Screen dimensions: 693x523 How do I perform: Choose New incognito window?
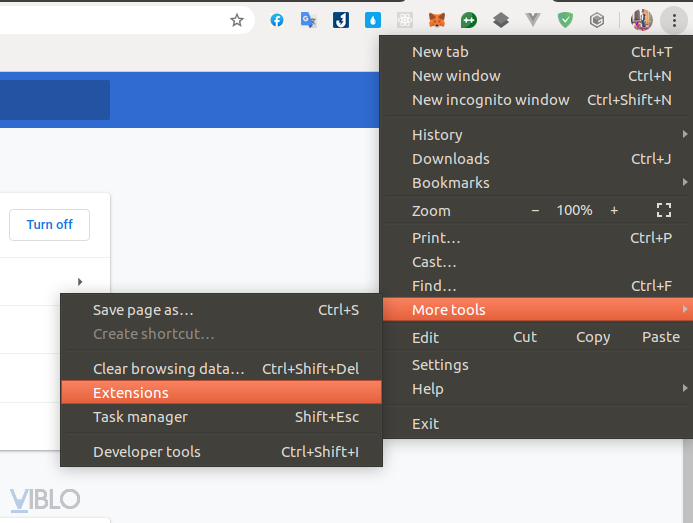[491, 100]
